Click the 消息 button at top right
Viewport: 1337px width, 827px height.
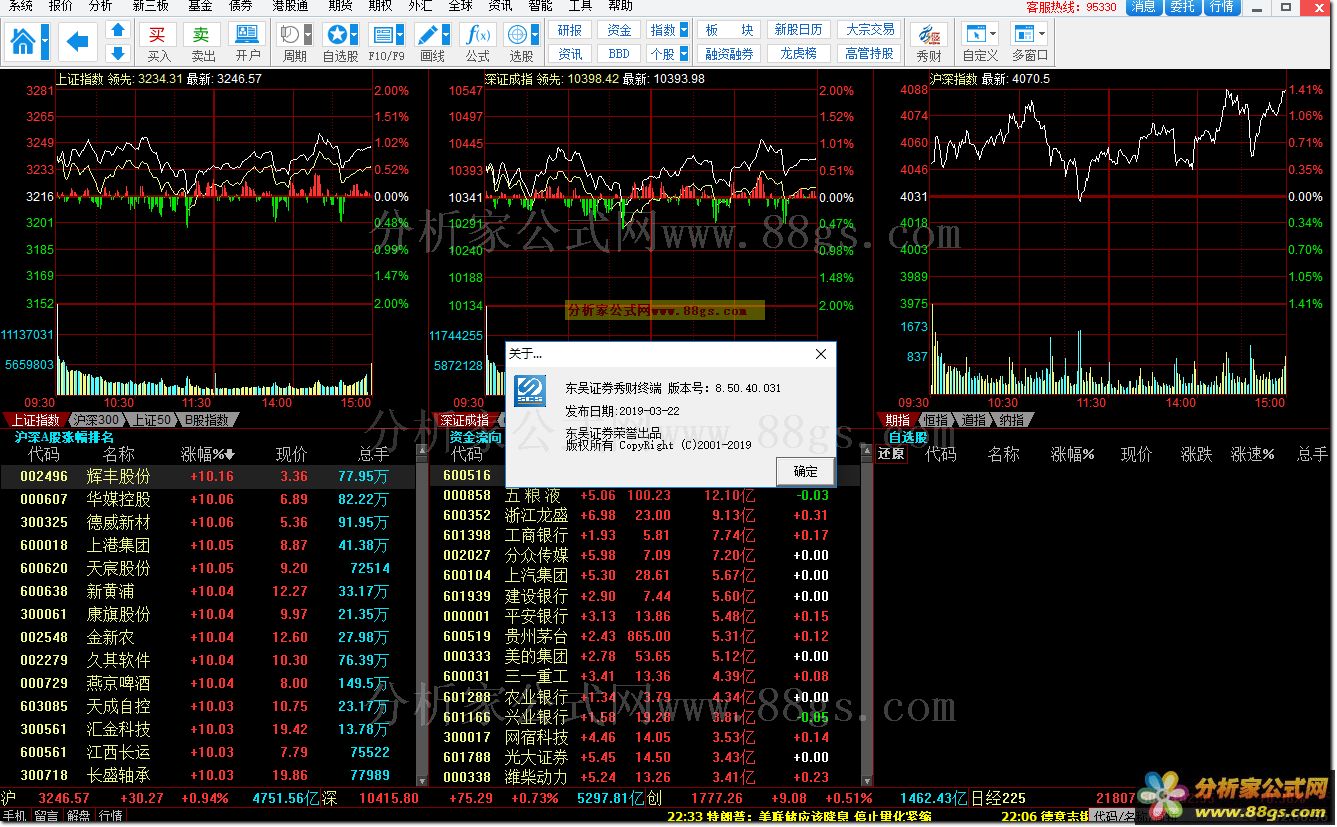coord(1144,6)
